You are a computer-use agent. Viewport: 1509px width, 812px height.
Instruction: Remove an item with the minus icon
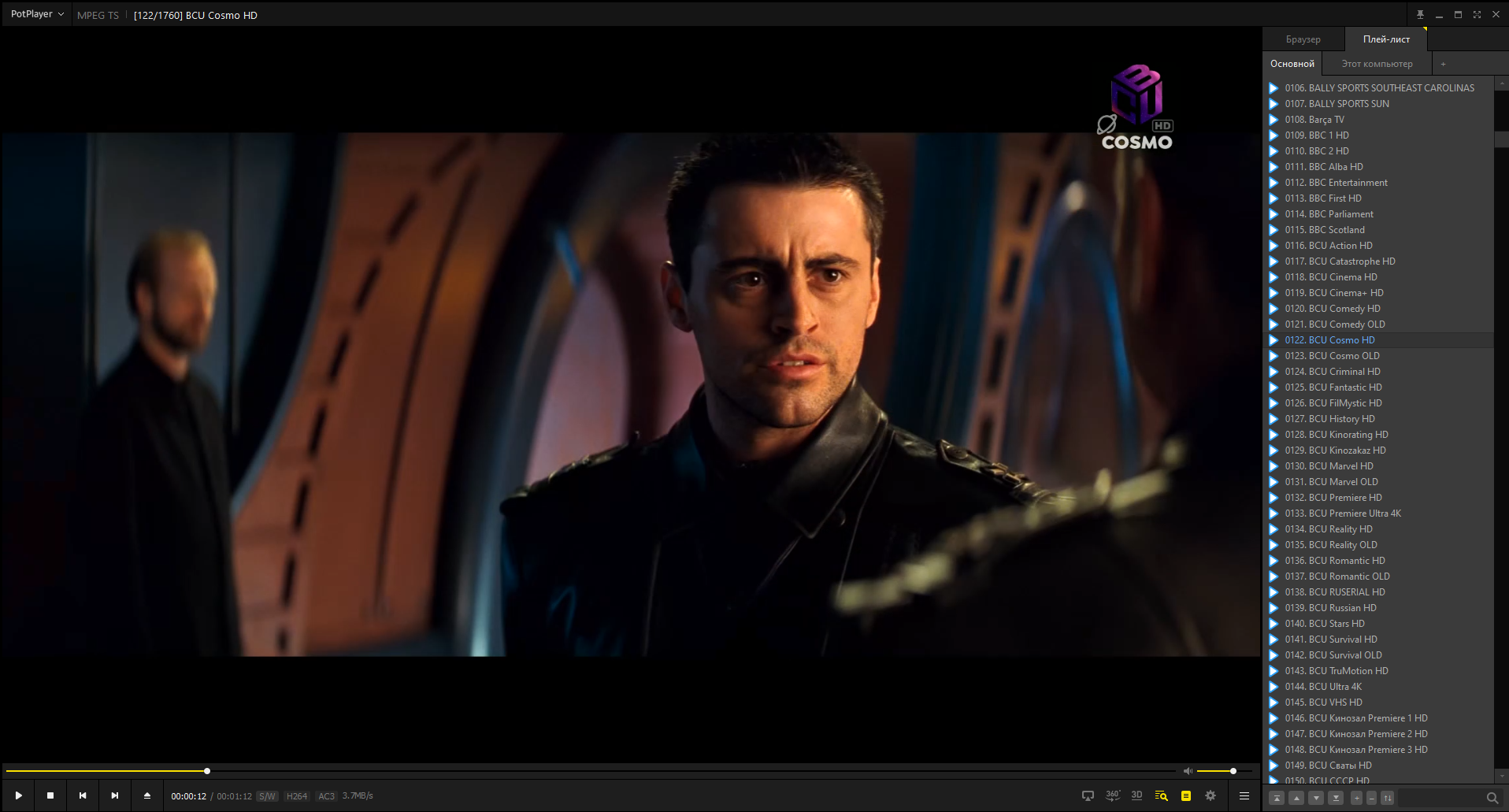coord(1371,798)
